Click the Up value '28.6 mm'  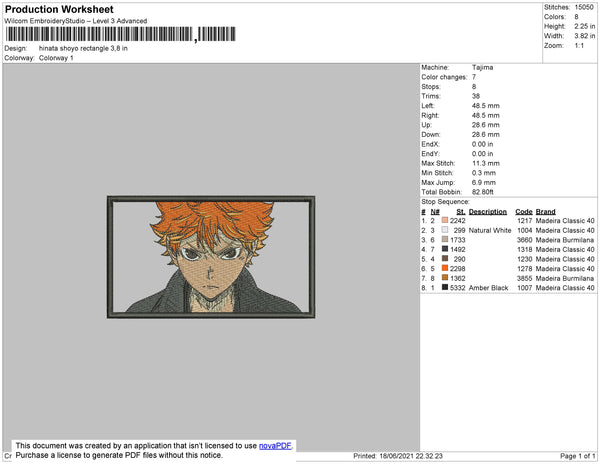[486, 125]
